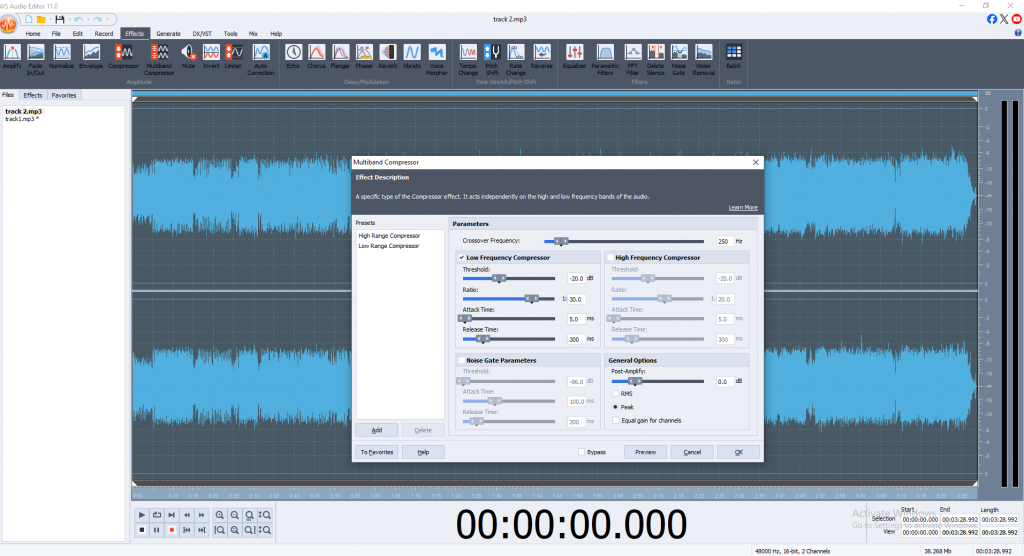This screenshot has width=1024, height=556.
Task: Open the Generate ribbon tab
Action: pos(168,33)
